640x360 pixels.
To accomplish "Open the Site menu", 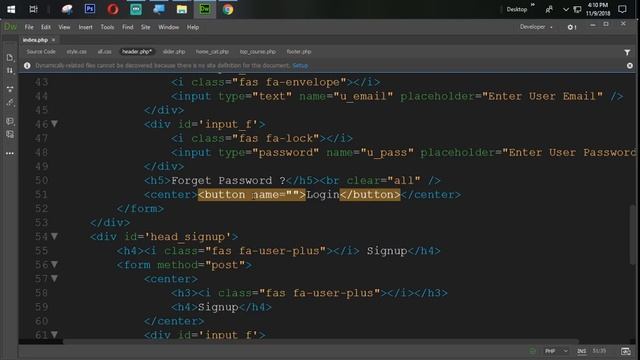I will (146, 27).
